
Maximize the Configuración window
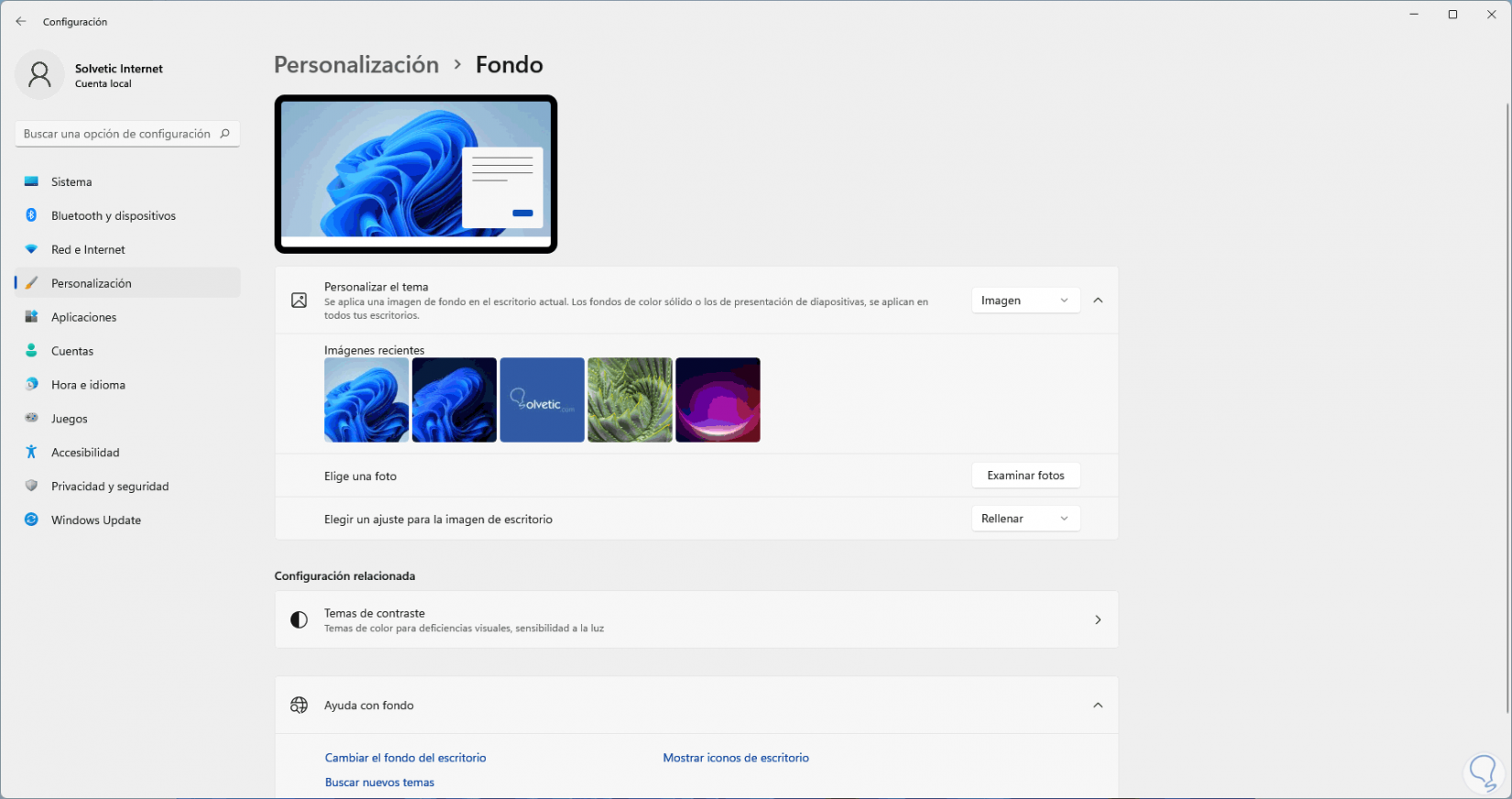click(1452, 15)
